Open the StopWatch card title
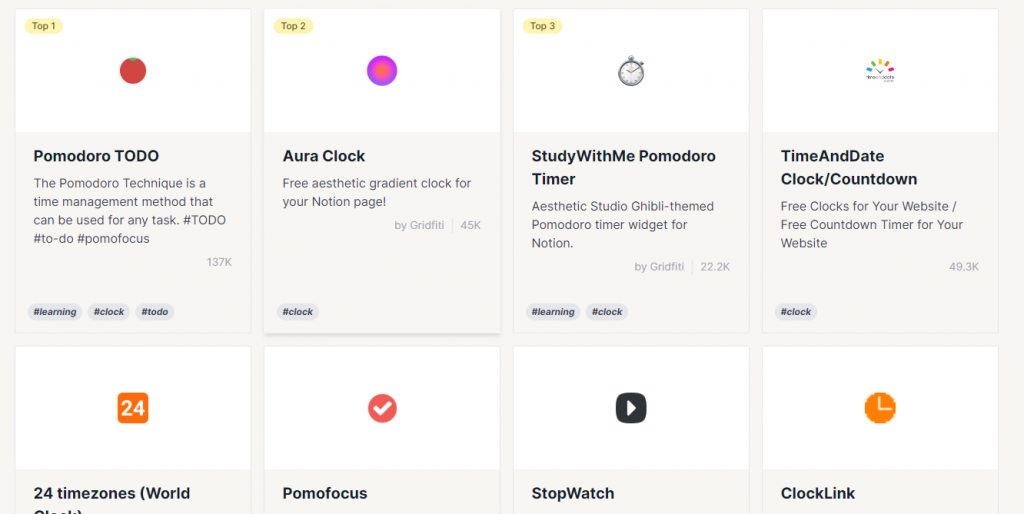This screenshot has width=1024, height=514. point(573,493)
